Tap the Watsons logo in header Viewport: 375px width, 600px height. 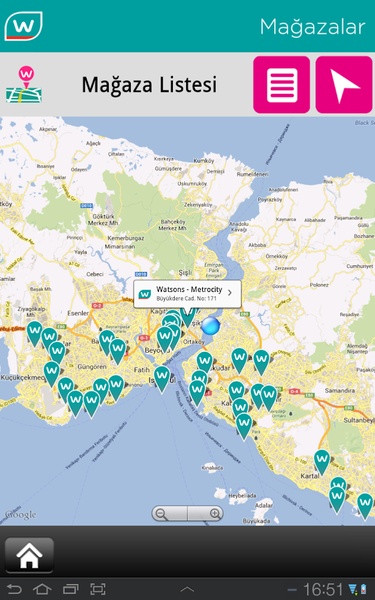tap(23, 26)
